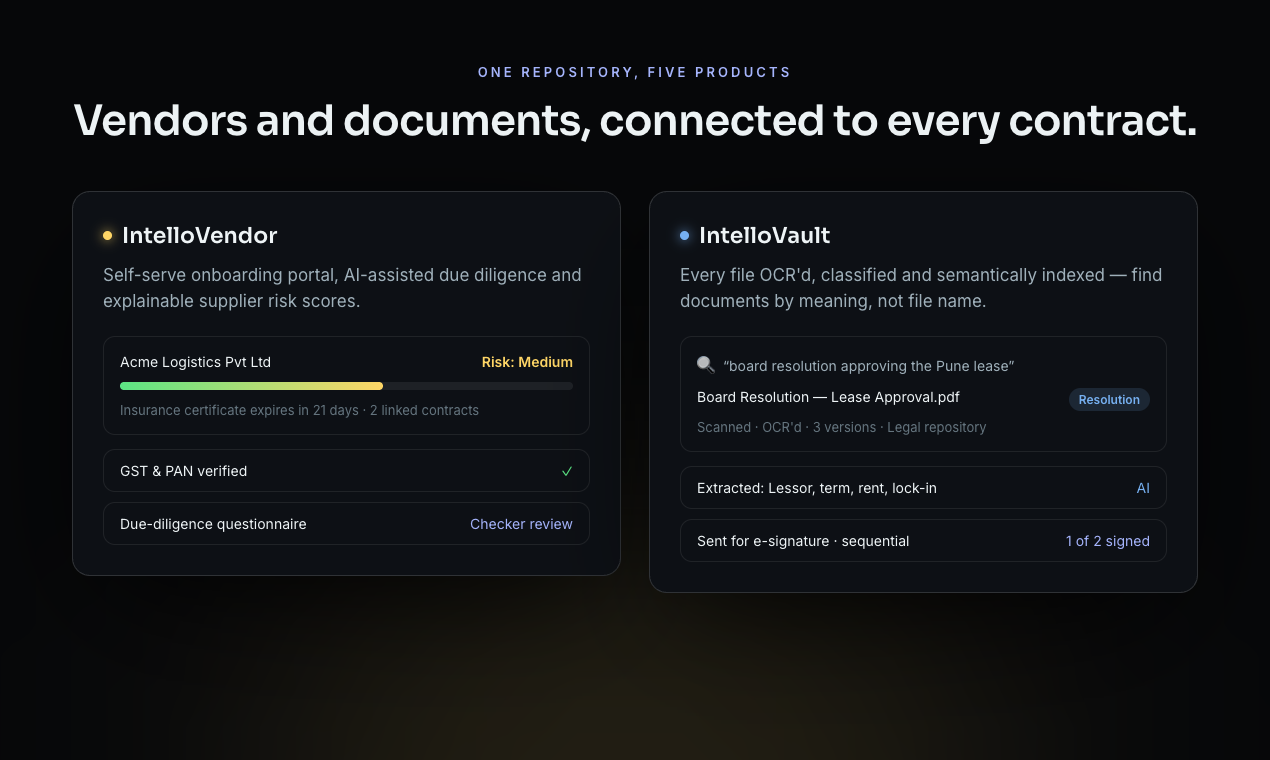Click the board resolution Pune lease search query
This screenshot has height=760, width=1270.
pyautogui.click(x=868, y=366)
